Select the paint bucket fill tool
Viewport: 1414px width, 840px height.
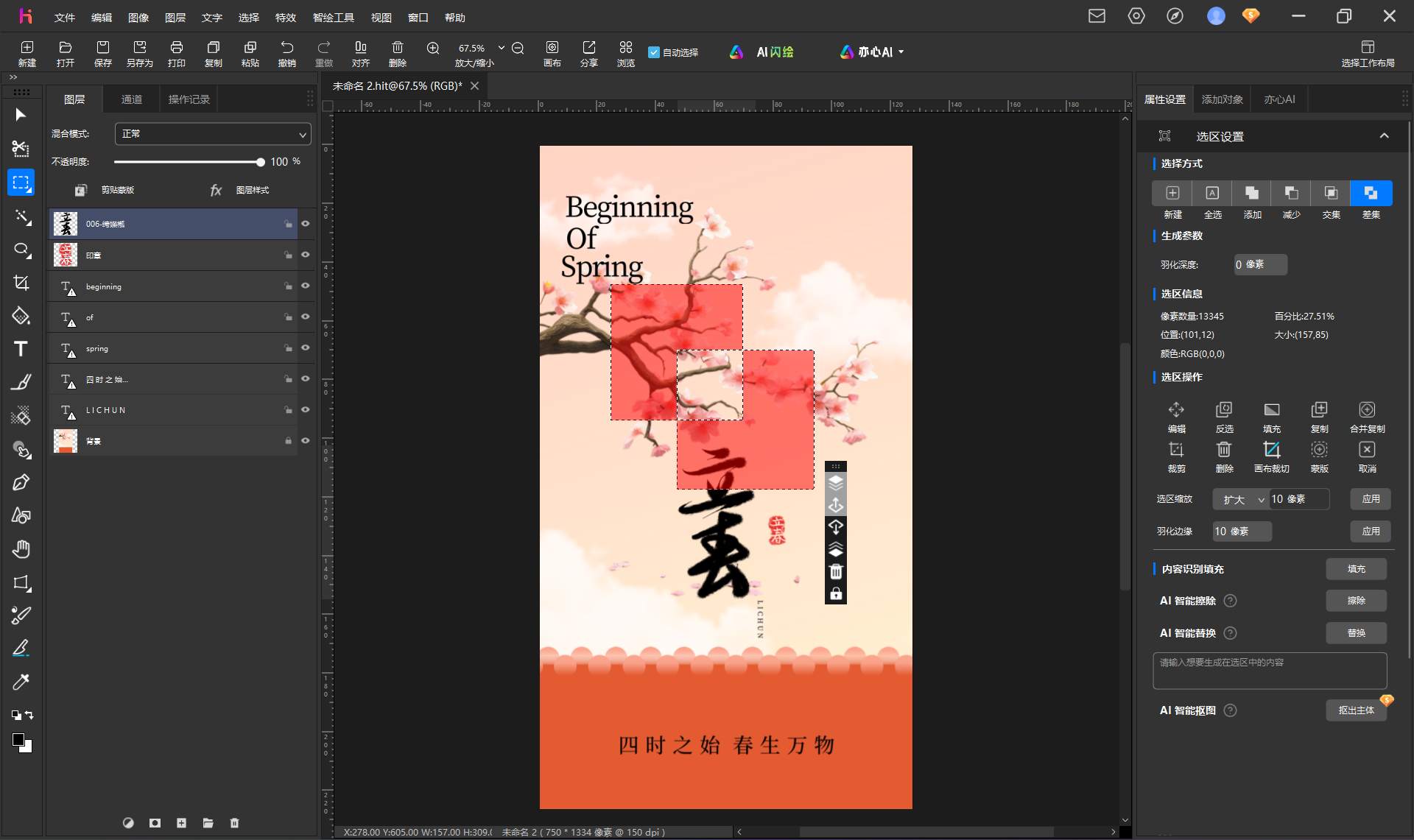point(21,316)
